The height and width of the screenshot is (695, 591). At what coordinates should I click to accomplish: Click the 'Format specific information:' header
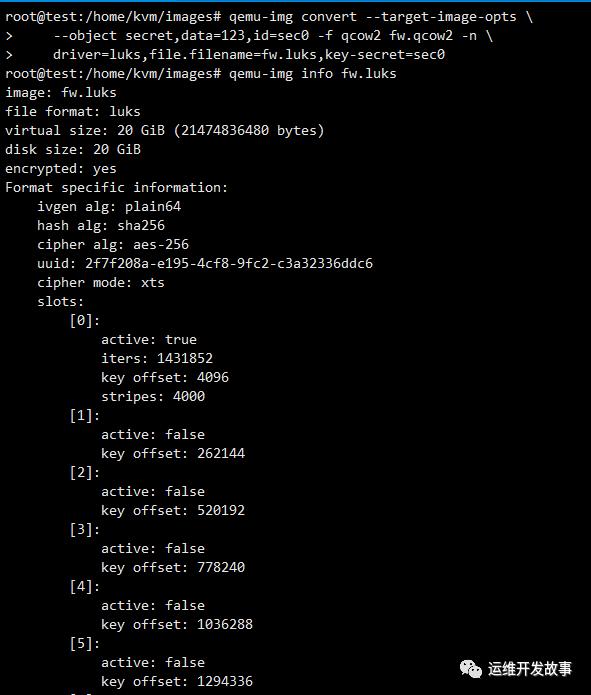[x=116, y=187]
